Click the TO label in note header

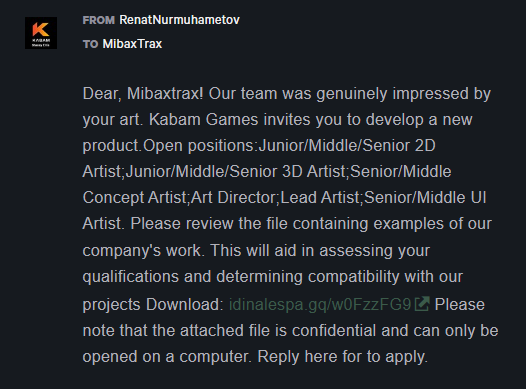pos(90,44)
